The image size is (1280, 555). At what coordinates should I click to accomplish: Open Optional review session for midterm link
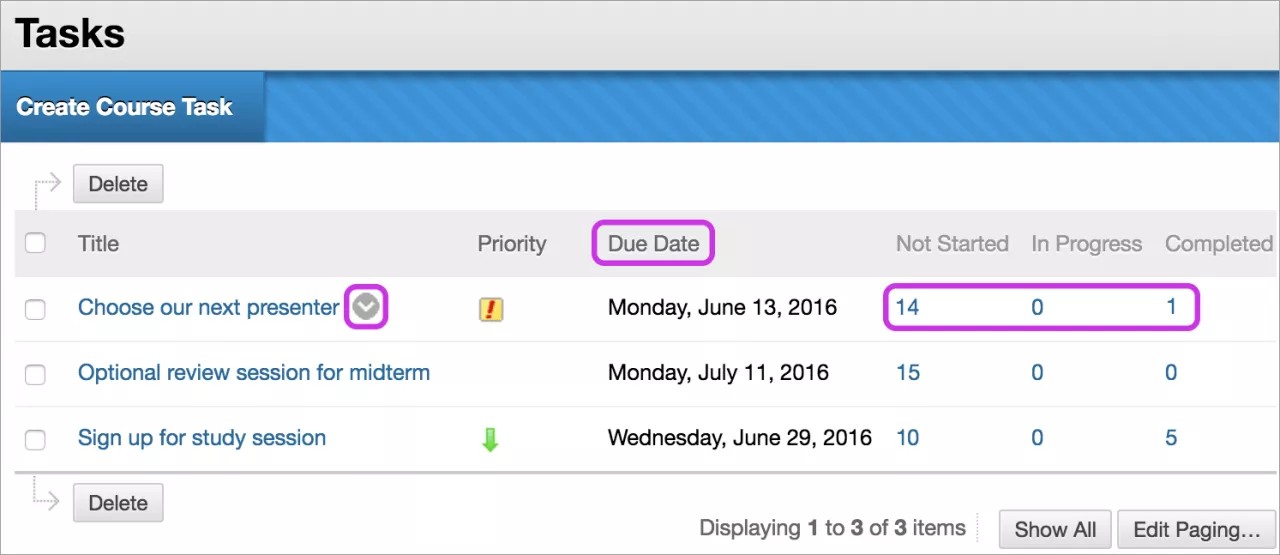click(x=254, y=373)
